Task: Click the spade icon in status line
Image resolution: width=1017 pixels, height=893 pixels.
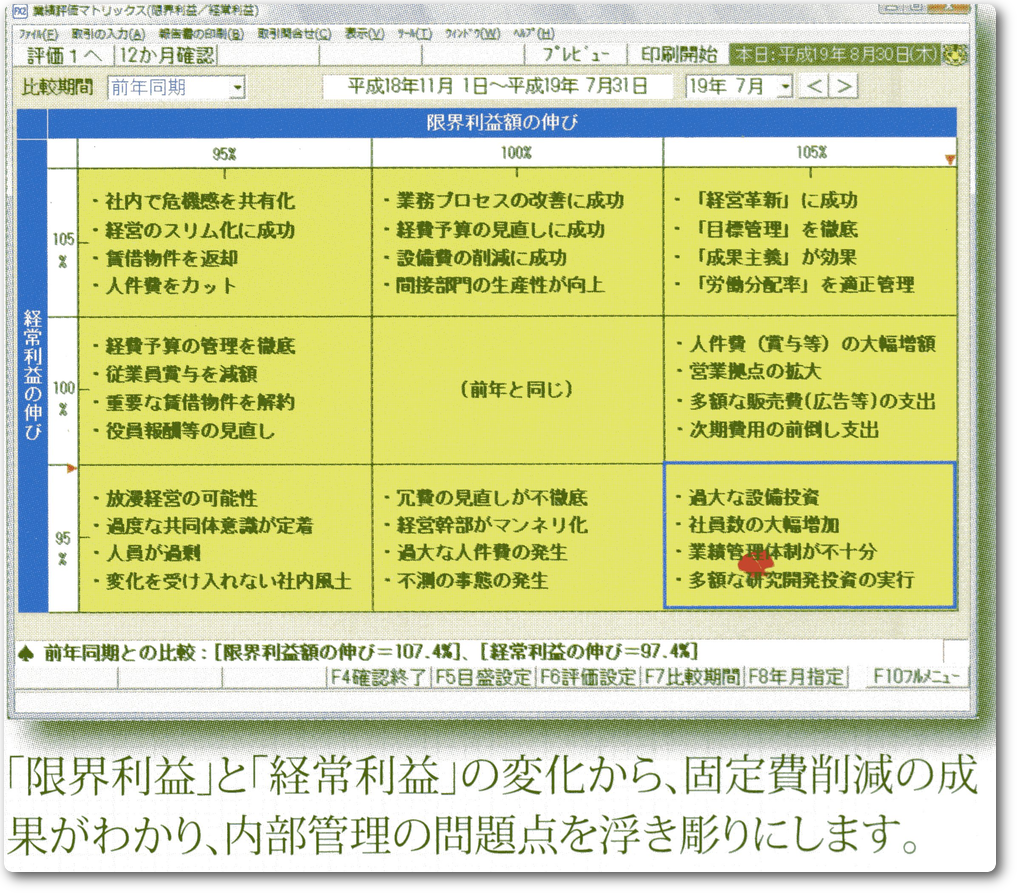Action: click(x=27, y=652)
